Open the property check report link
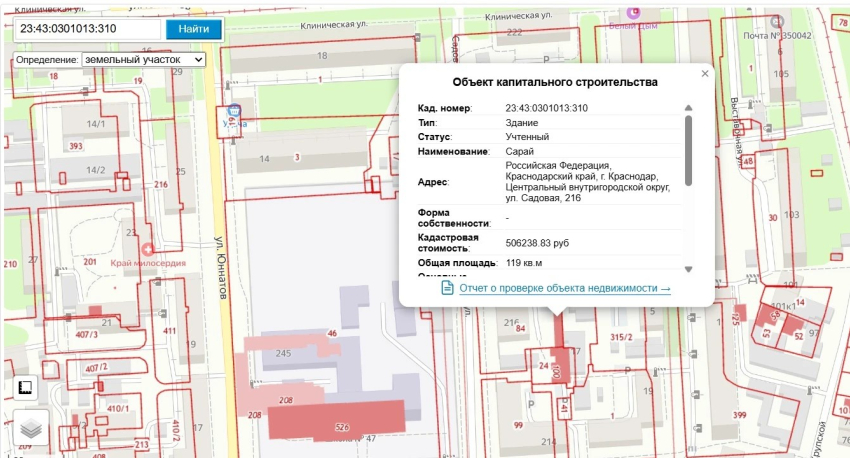 tap(565, 288)
